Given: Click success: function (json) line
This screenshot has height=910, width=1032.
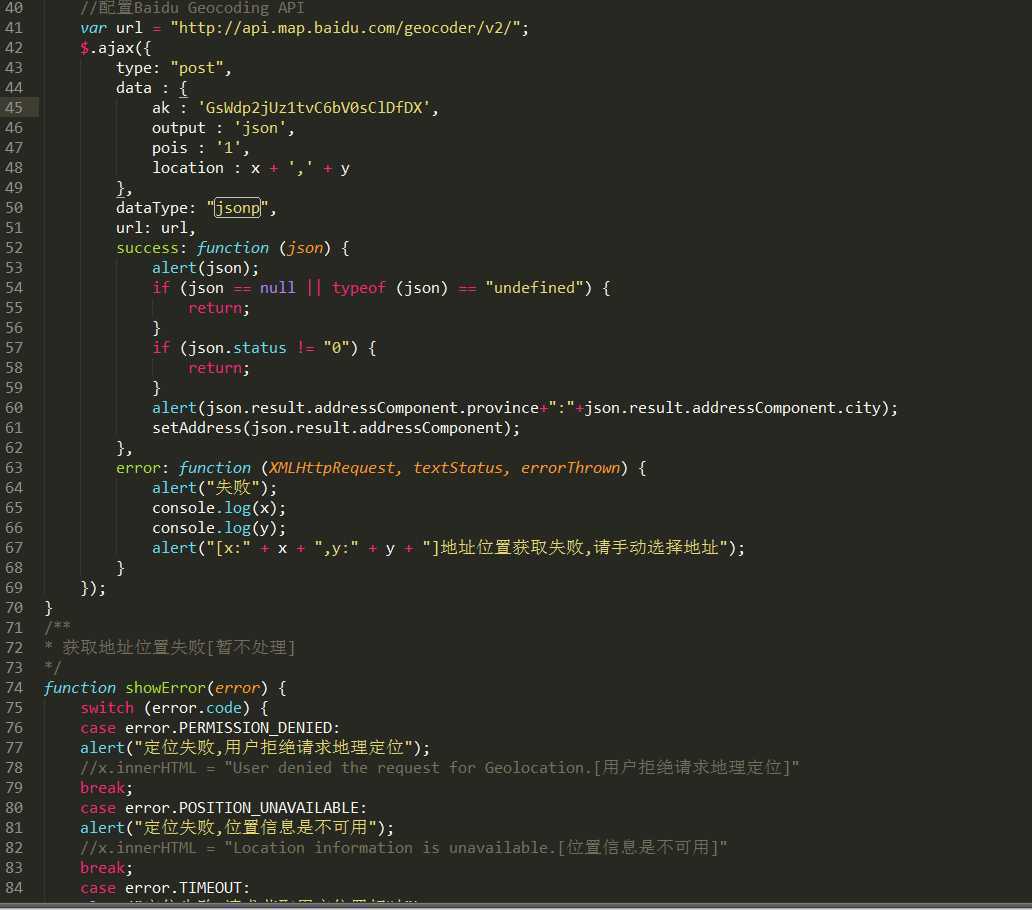Looking at the screenshot, I should pyautogui.click(x=232, y=247).
